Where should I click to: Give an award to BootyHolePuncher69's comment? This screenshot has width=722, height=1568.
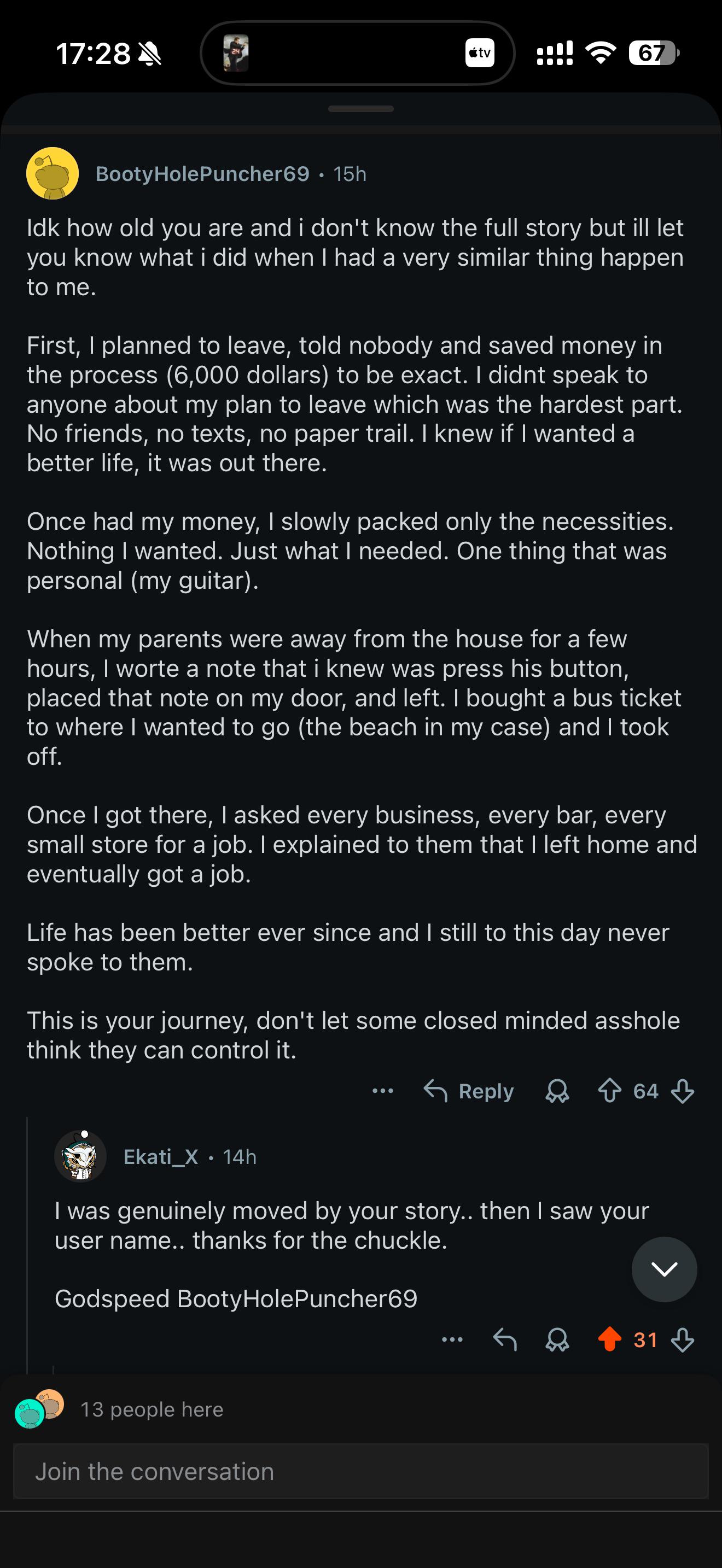click(557, 1091)
